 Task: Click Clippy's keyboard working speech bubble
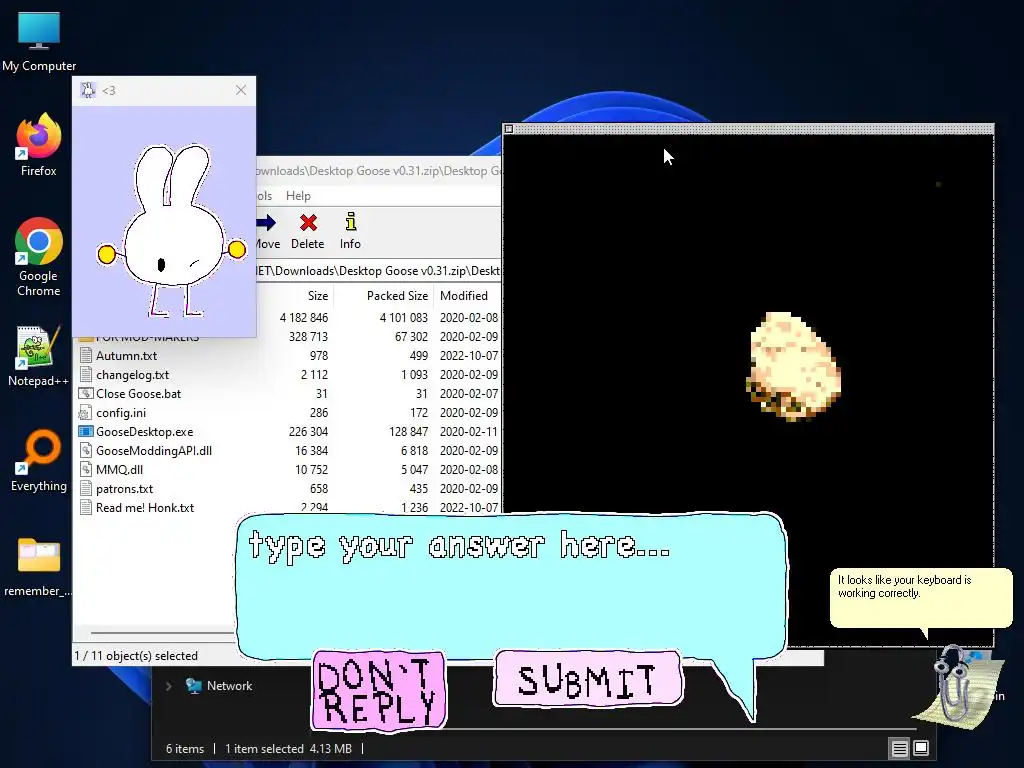point(921,596)
